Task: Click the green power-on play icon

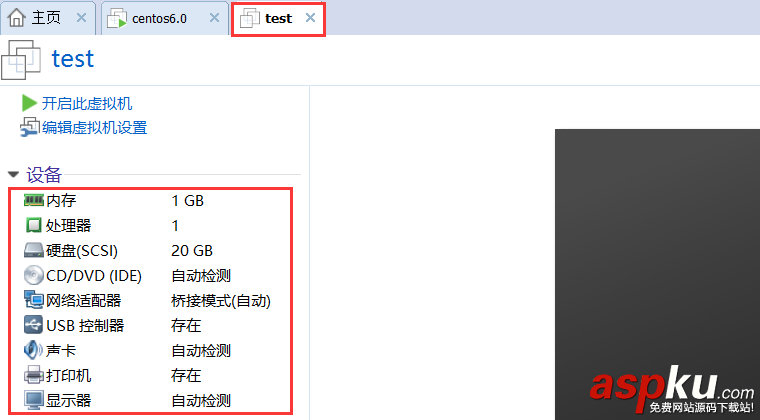Action: point(29,103)
